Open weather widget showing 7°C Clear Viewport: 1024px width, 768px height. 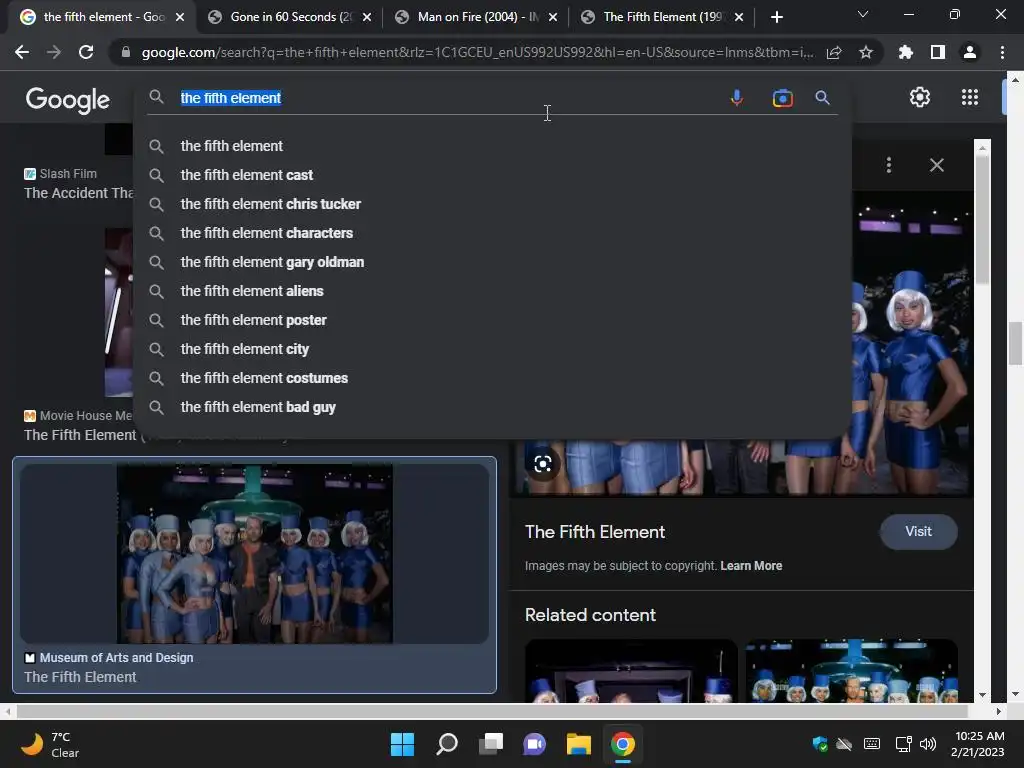(x=51, y=744)
